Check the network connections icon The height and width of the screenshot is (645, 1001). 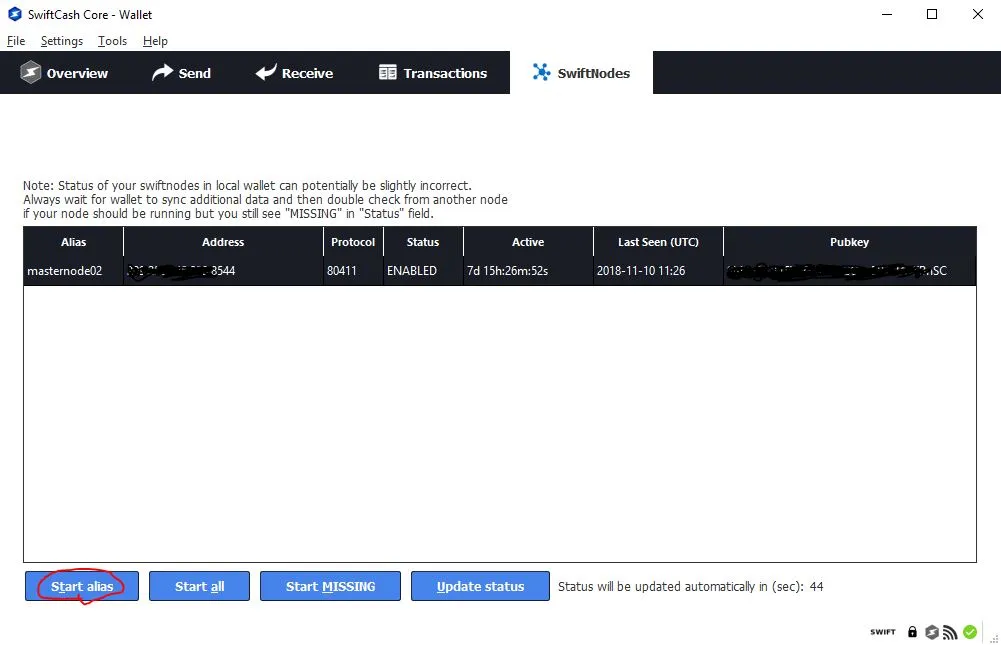950,632
